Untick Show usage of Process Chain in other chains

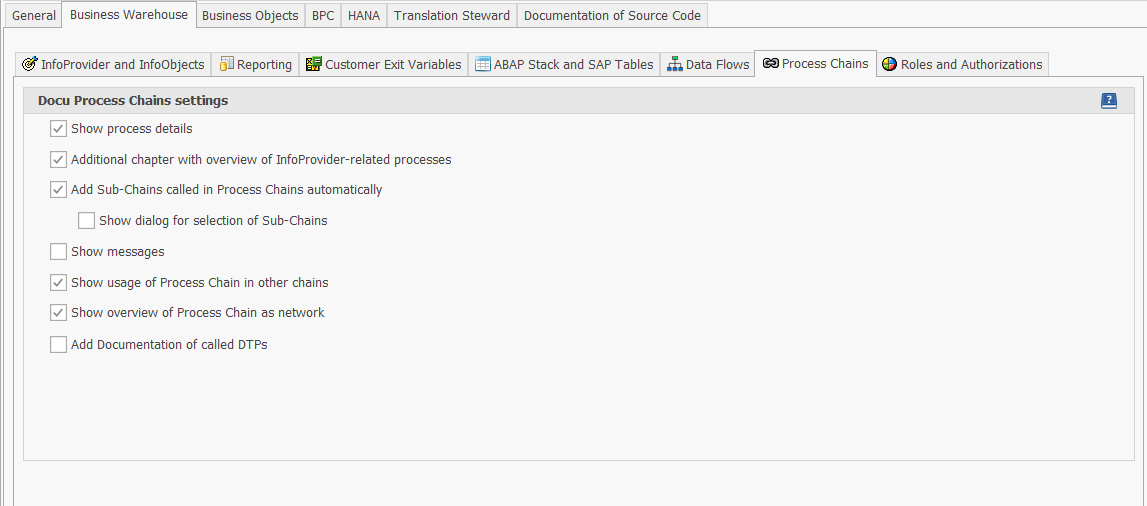[58, 283]
